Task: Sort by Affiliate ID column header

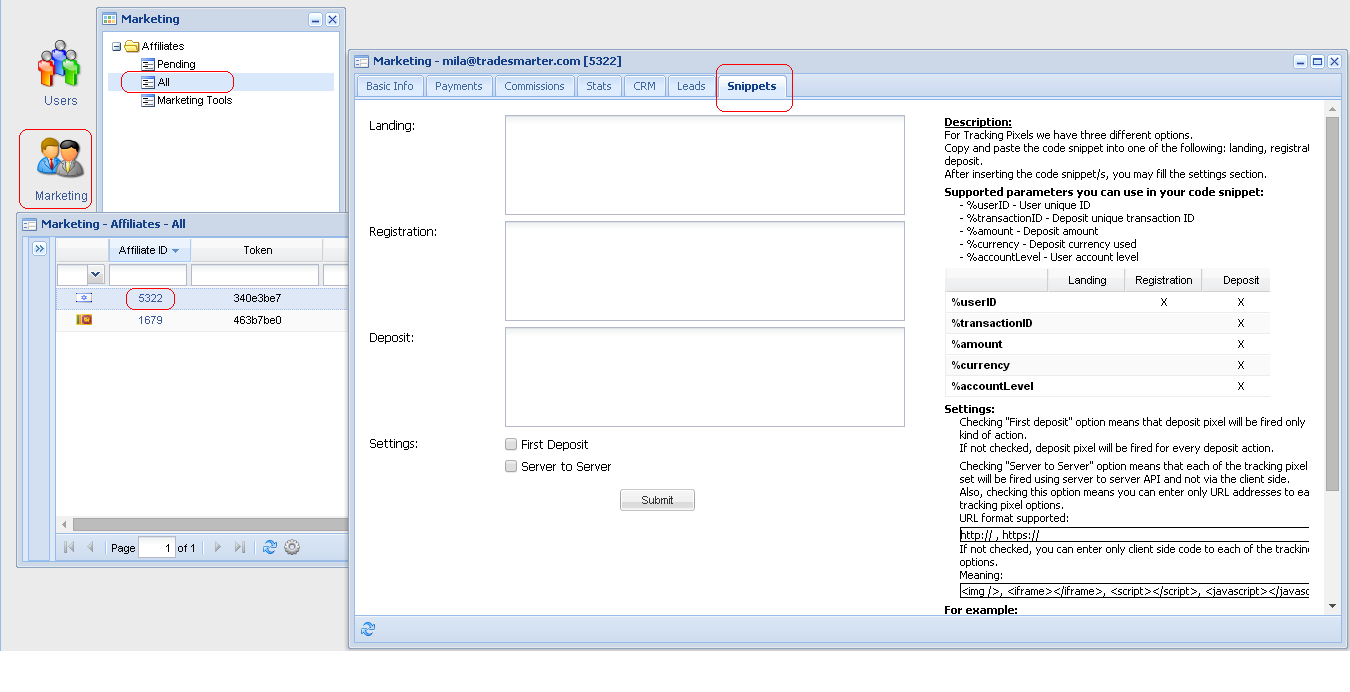Action: (149, 250)
